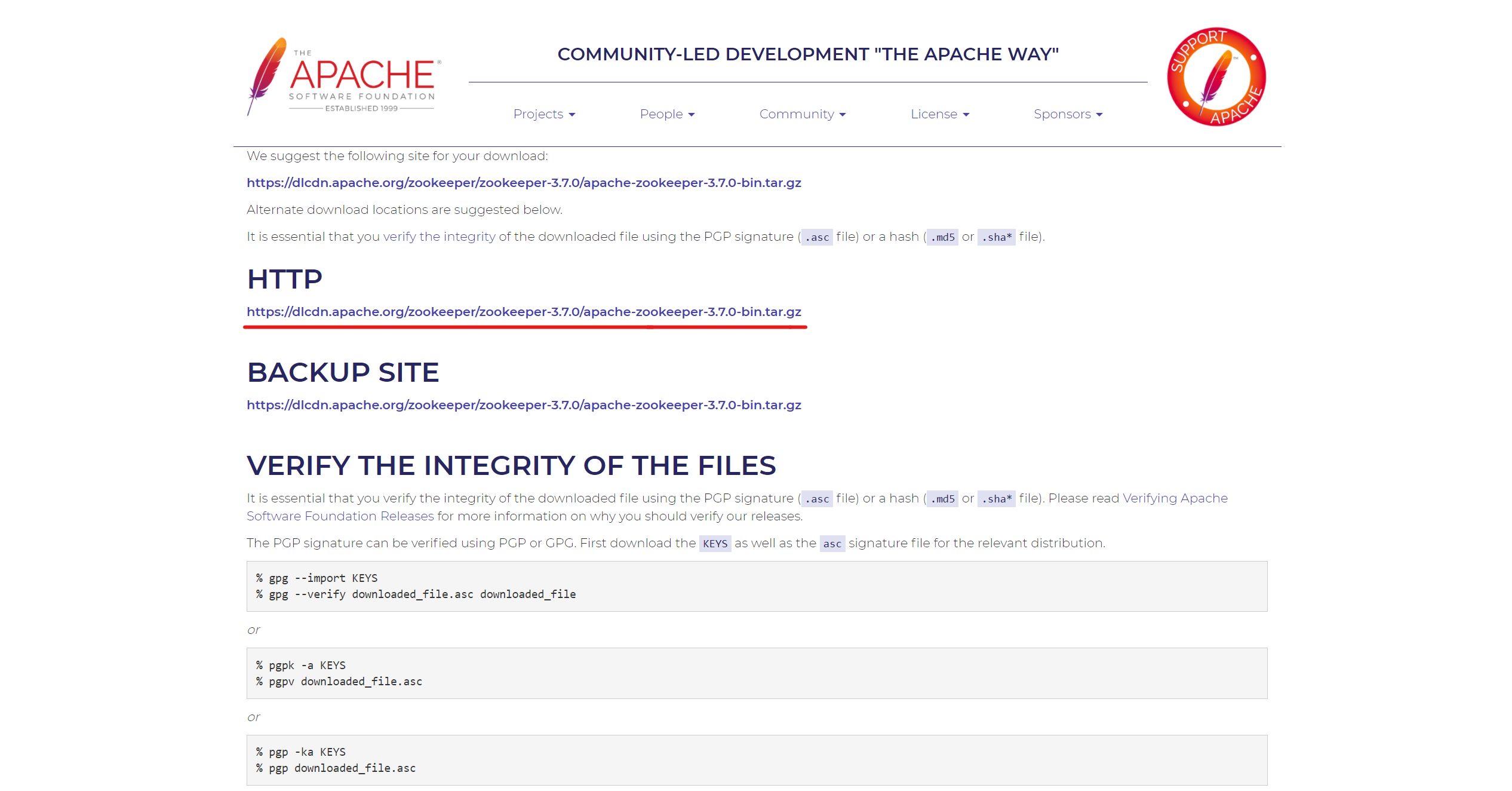Click the HTTP section heading

(x=285, y=279)
